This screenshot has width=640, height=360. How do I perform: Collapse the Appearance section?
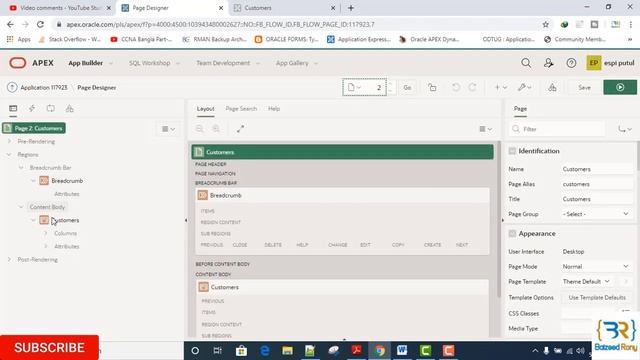tap(512, 233)
